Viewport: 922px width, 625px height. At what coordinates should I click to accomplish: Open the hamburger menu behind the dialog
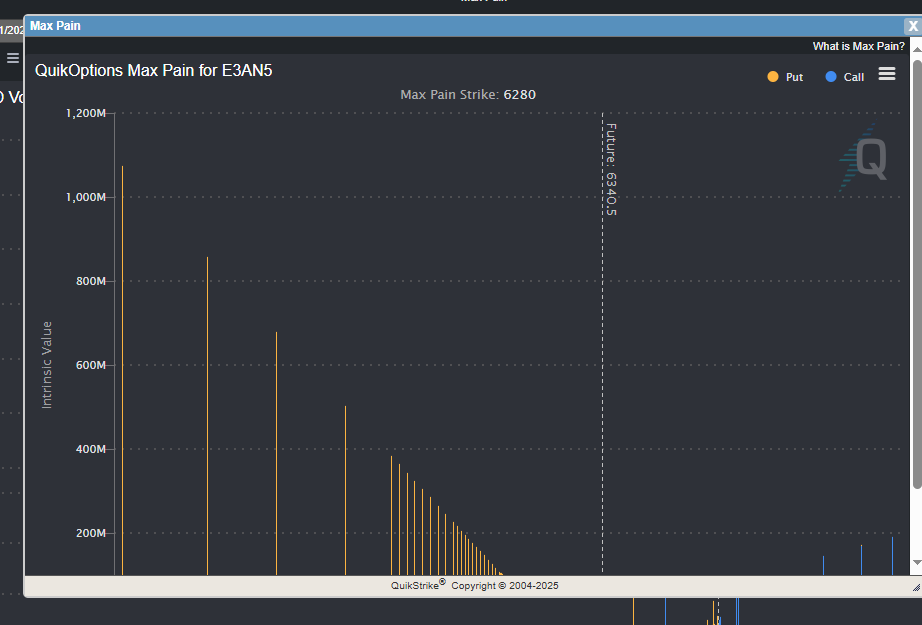click(x=13, y=58)
